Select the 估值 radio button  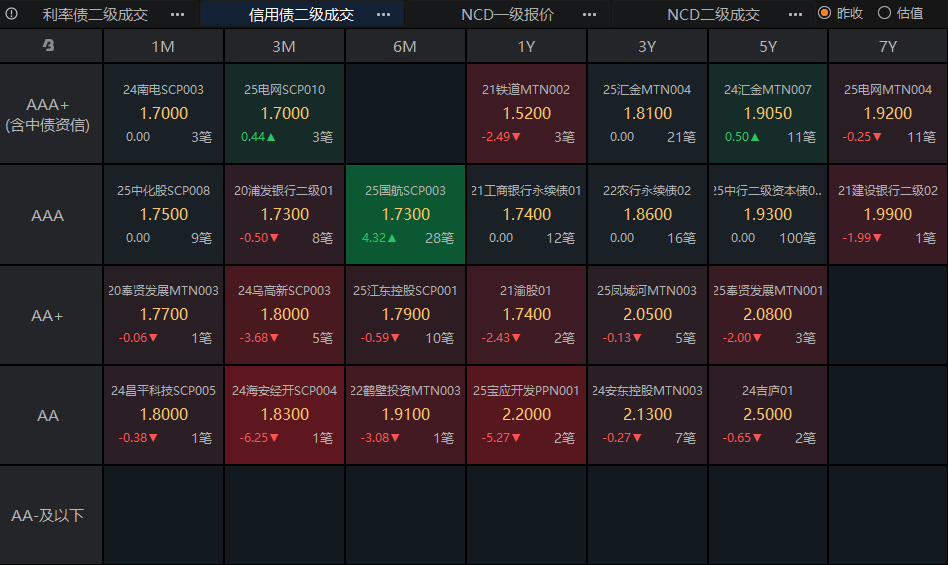tap(884, 13)
